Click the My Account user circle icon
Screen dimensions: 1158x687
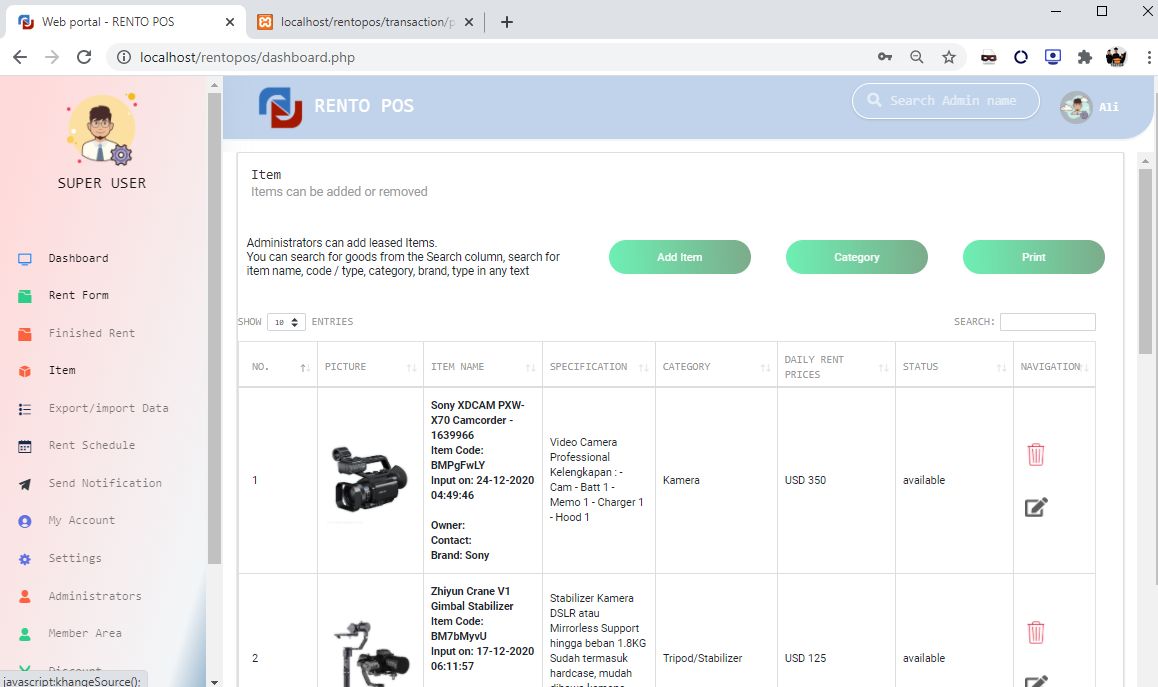pos(24,522)
